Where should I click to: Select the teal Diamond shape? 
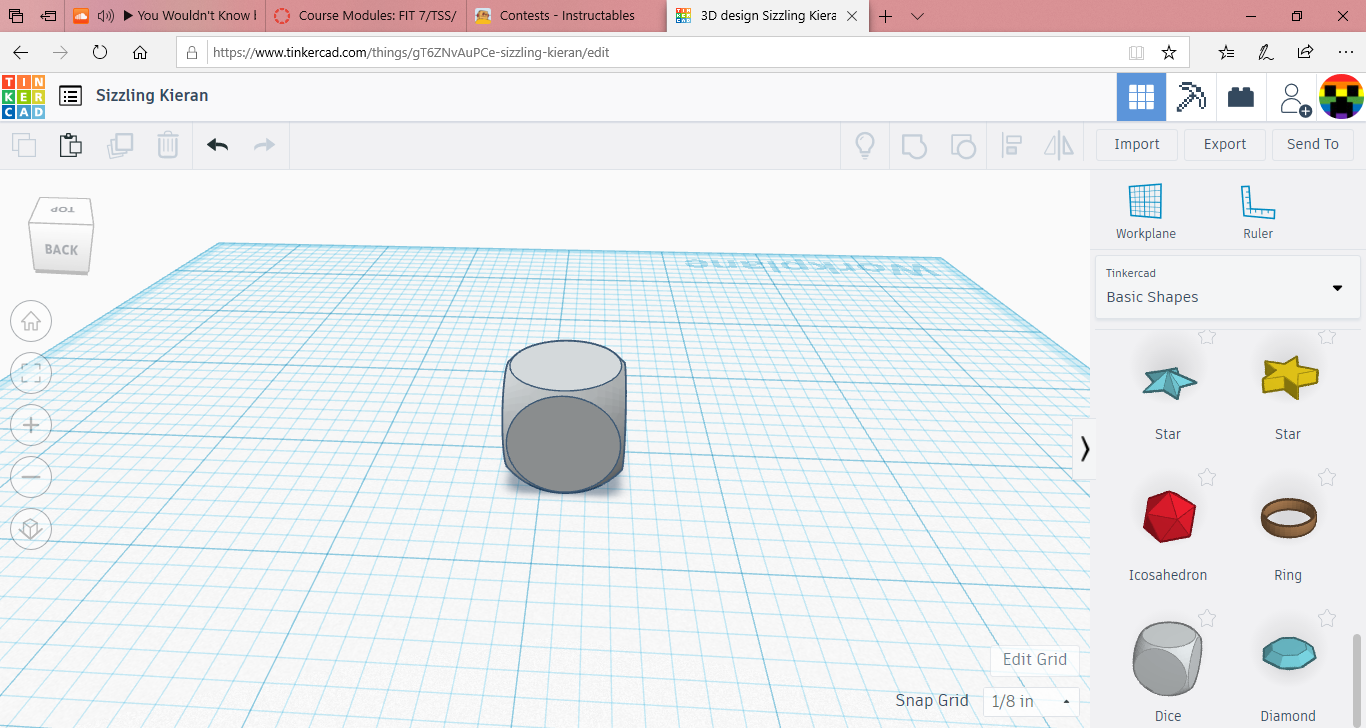click(1288, 653)
